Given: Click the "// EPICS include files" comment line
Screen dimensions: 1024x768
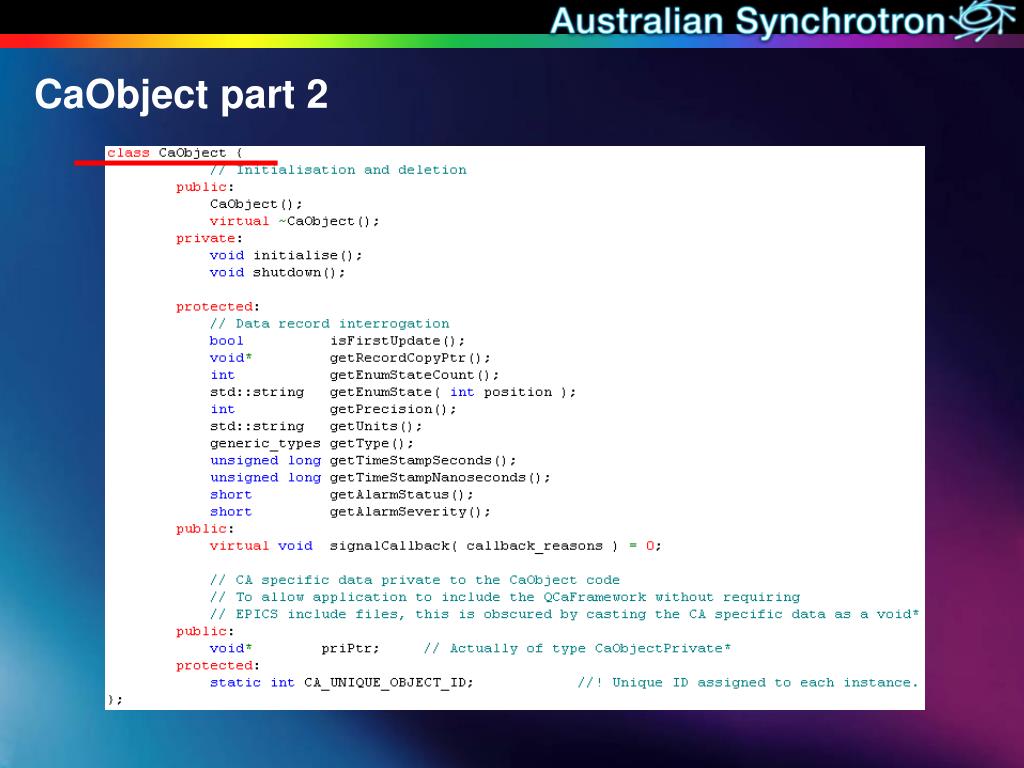Looking at the screenshot, I should (564, 615).
